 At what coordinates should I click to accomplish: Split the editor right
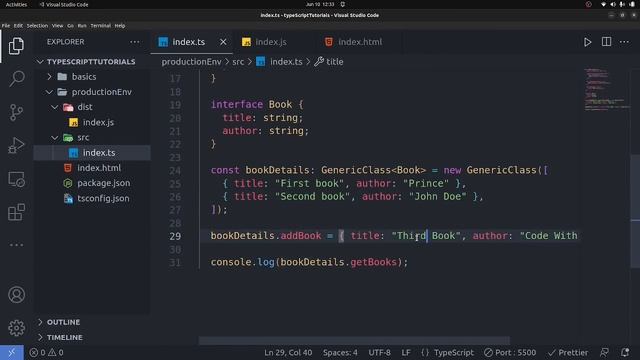tap(606, 42)
